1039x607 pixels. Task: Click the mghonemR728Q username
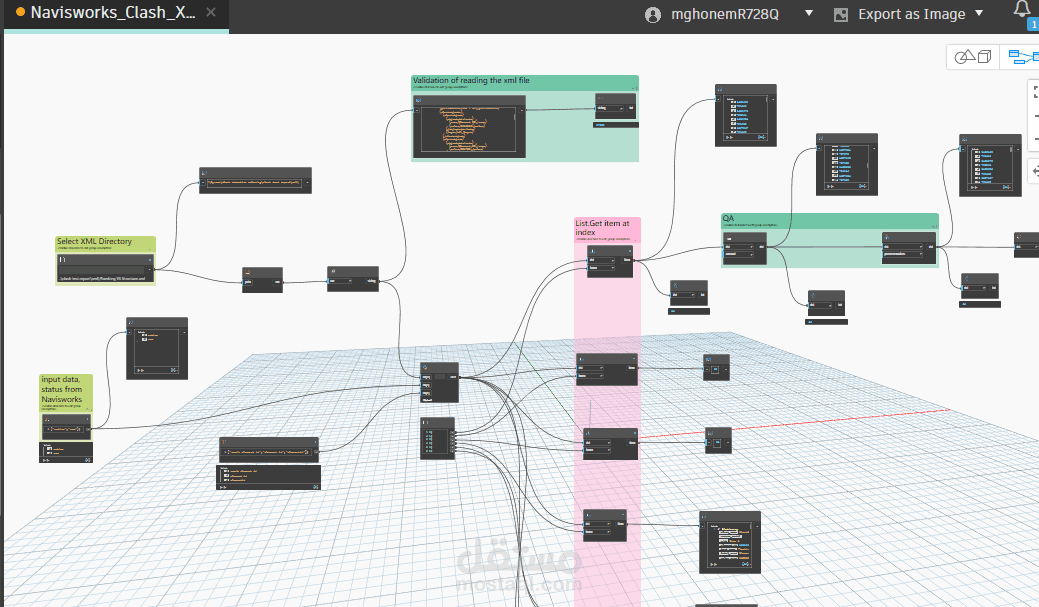pyautogui.click(x=725, y=14)
